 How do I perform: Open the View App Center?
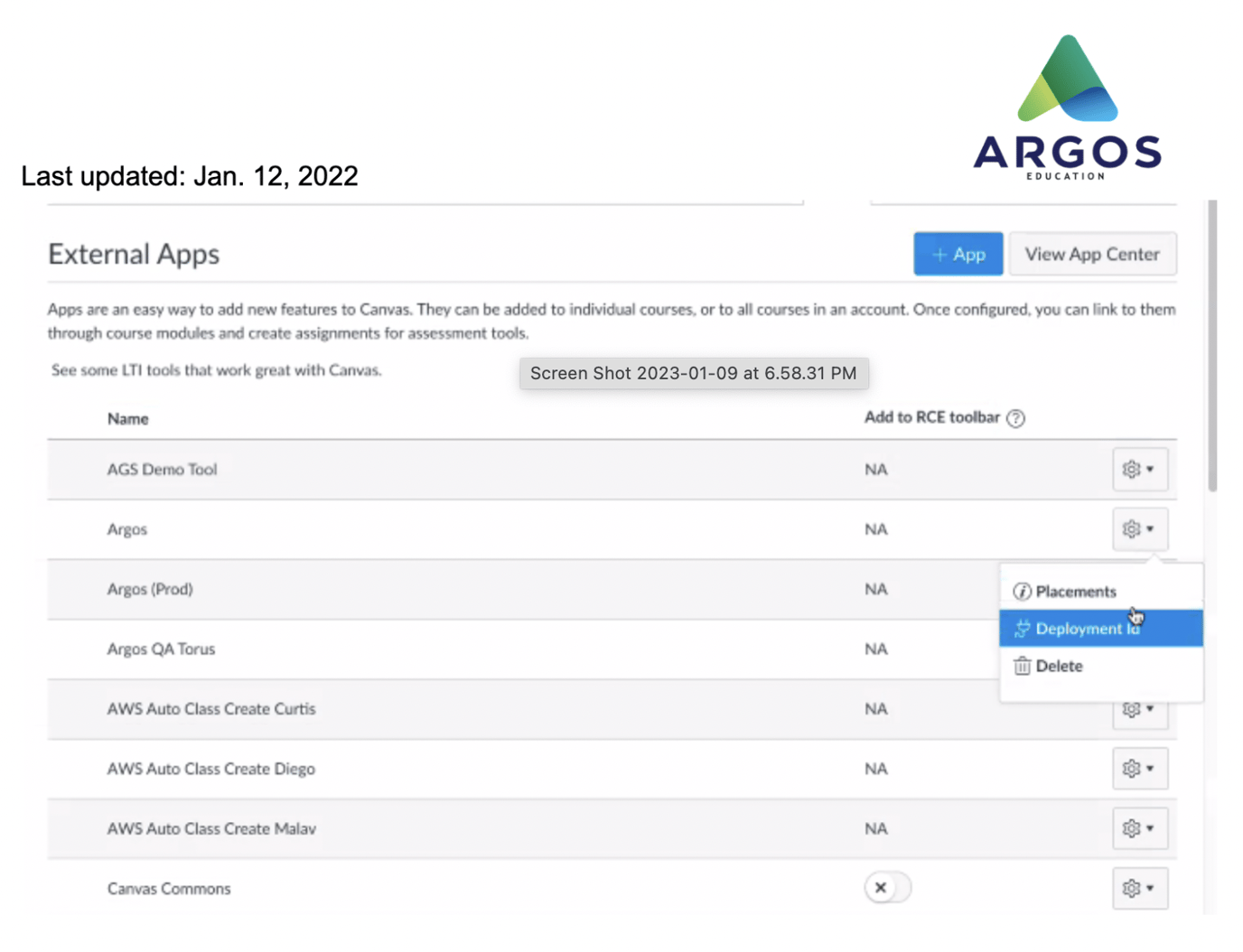point(1092,254)
